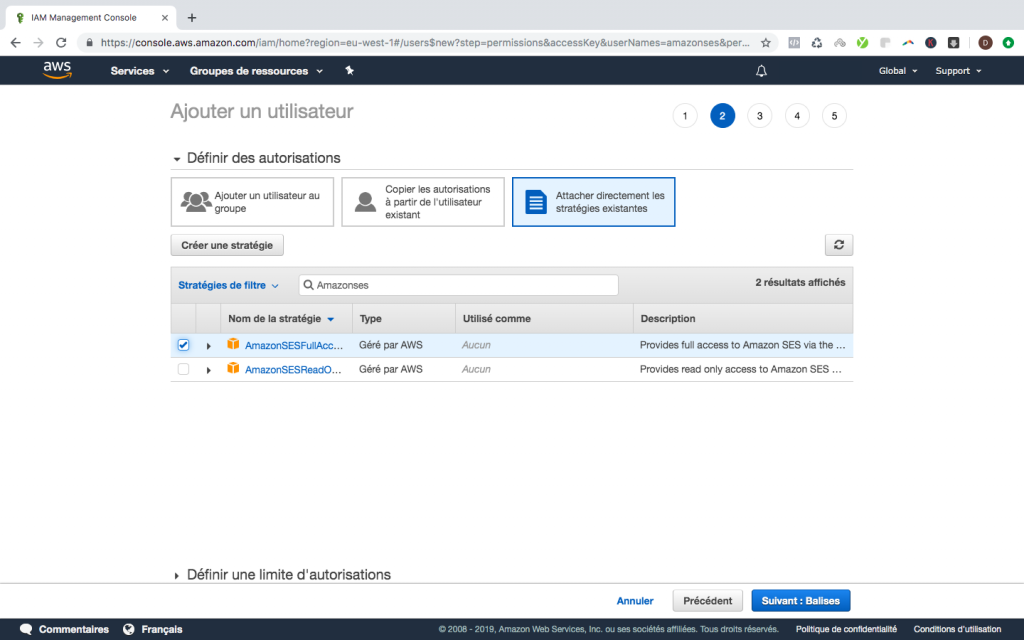Click the search magnifier icon in filter box
Screen dimensions: 1024x640
point(309,285)
